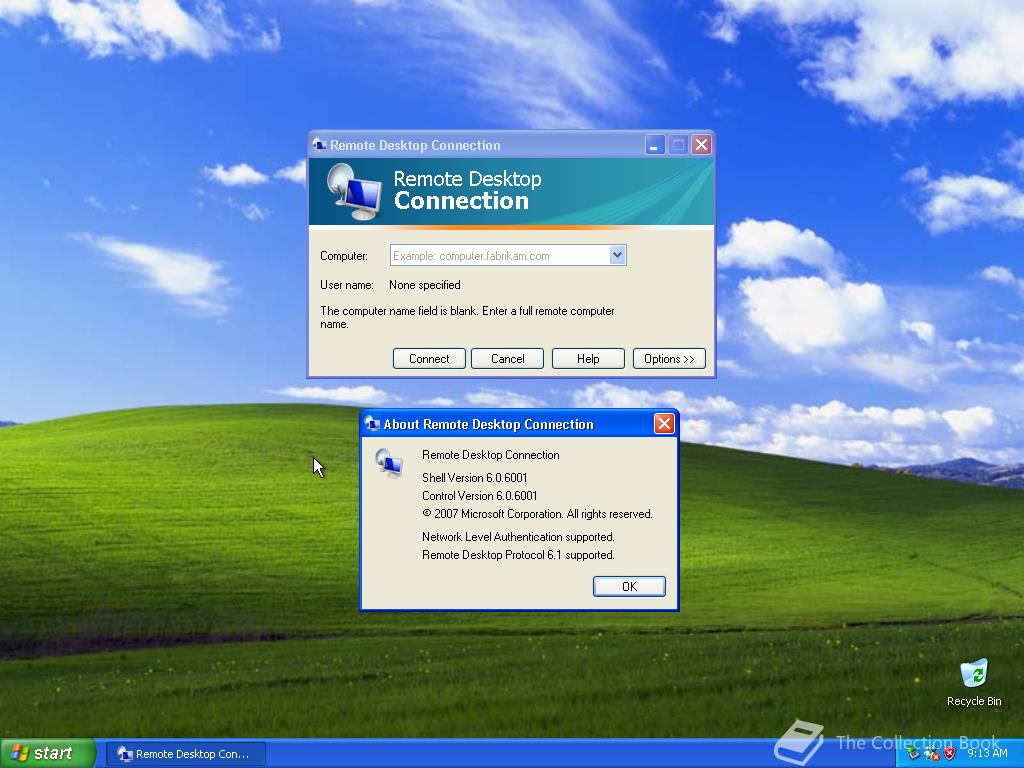Click the disconnected network tray icon
This screenshot has width=1024, height=768.
(931, 753)
